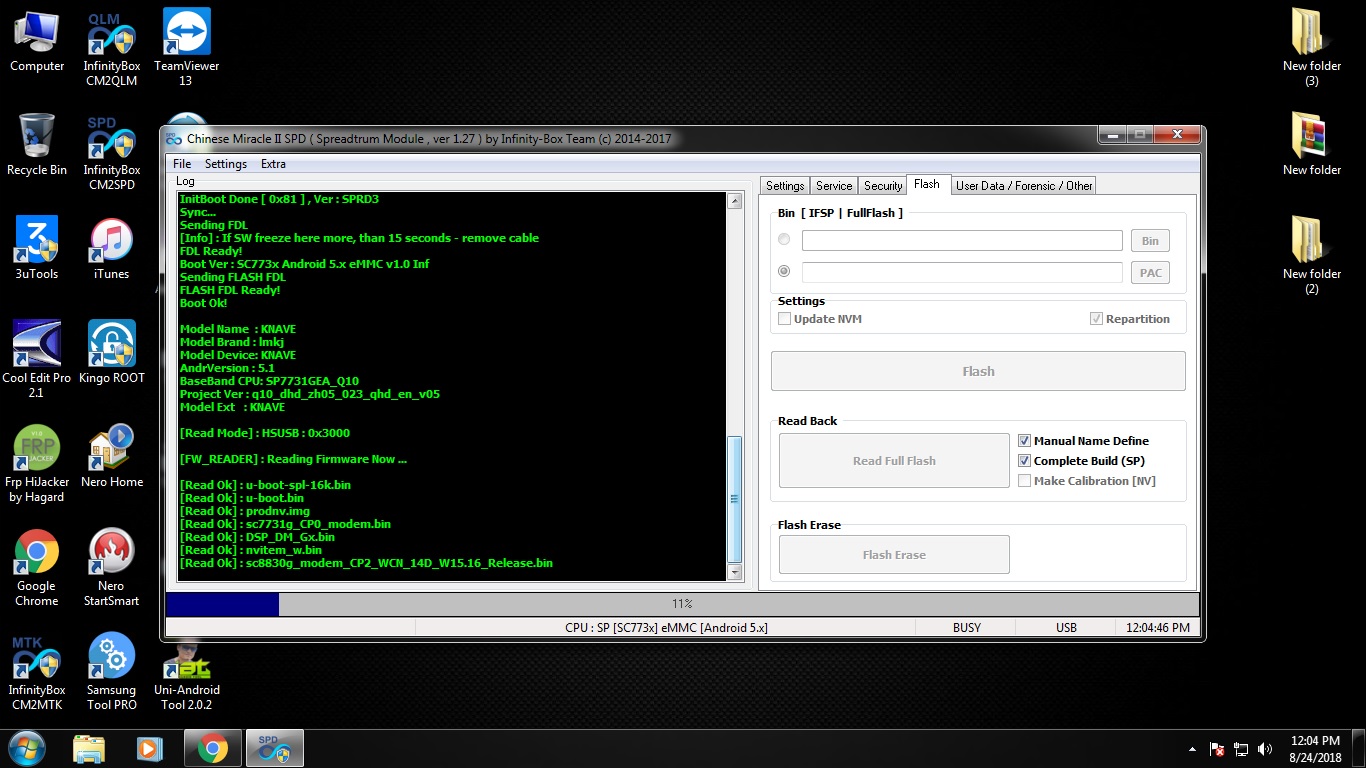The height and width of the screenshot is (768, 1366).
Task: Launch 3uTools desktop shortcut
Action: (37, 249)
